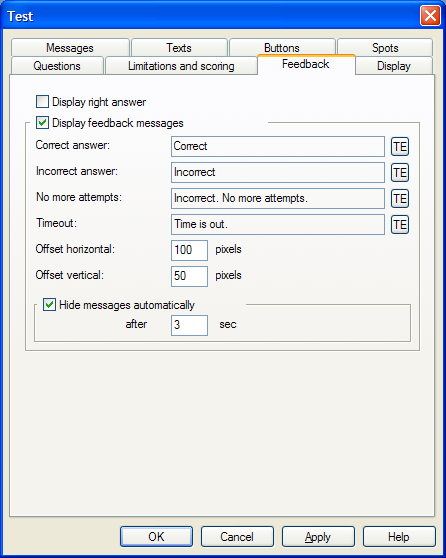Select the Spots tab
This screenshot has width=446, height=558.
pyautogui.click(x=385, y=48)
